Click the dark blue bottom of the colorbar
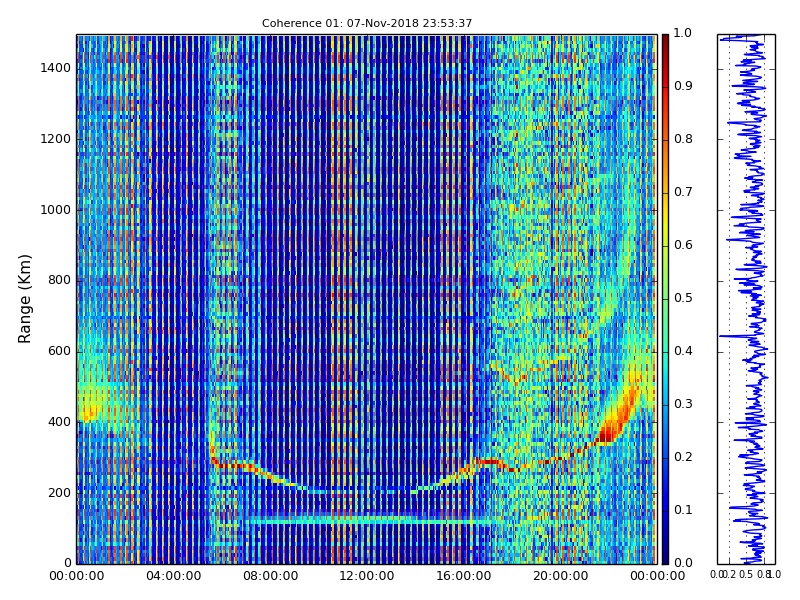This screenshot has height=600, width=800. 665,554
